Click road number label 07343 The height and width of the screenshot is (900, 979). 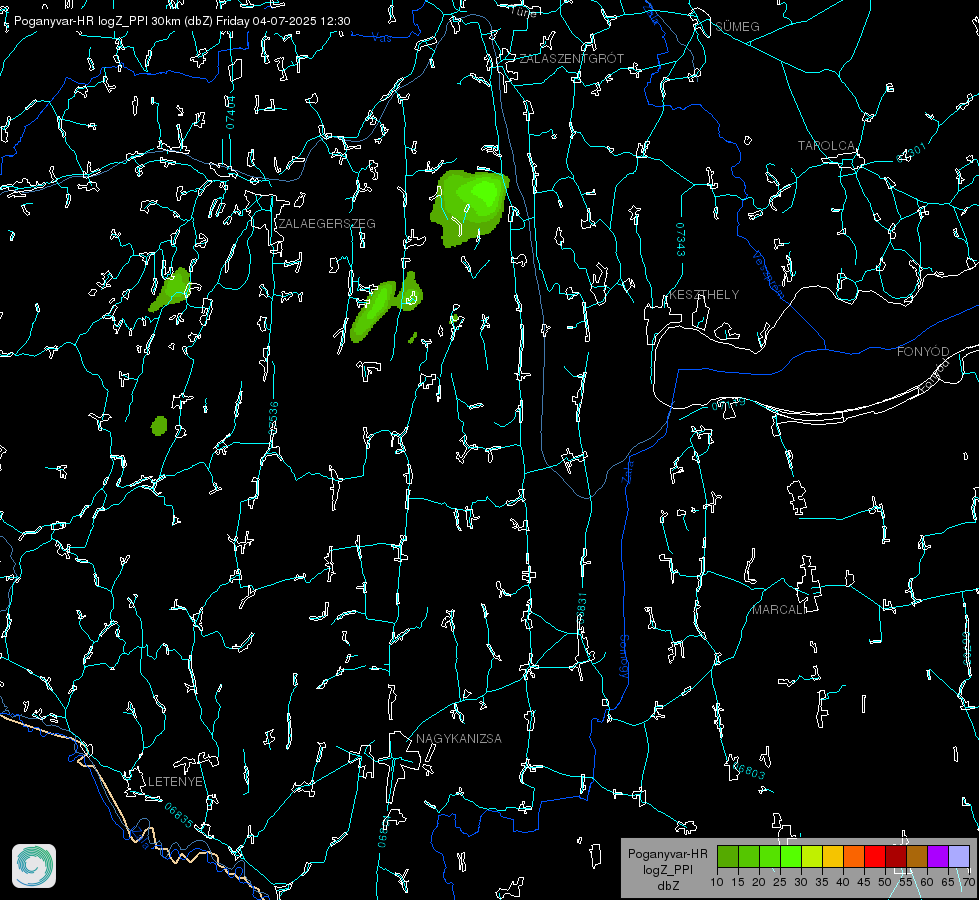pos(680,239)
